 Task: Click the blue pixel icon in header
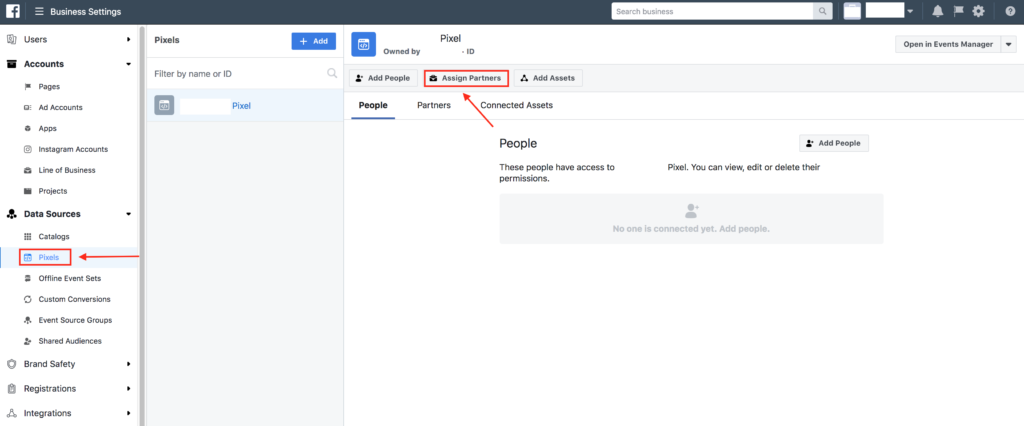coord(363,44)
